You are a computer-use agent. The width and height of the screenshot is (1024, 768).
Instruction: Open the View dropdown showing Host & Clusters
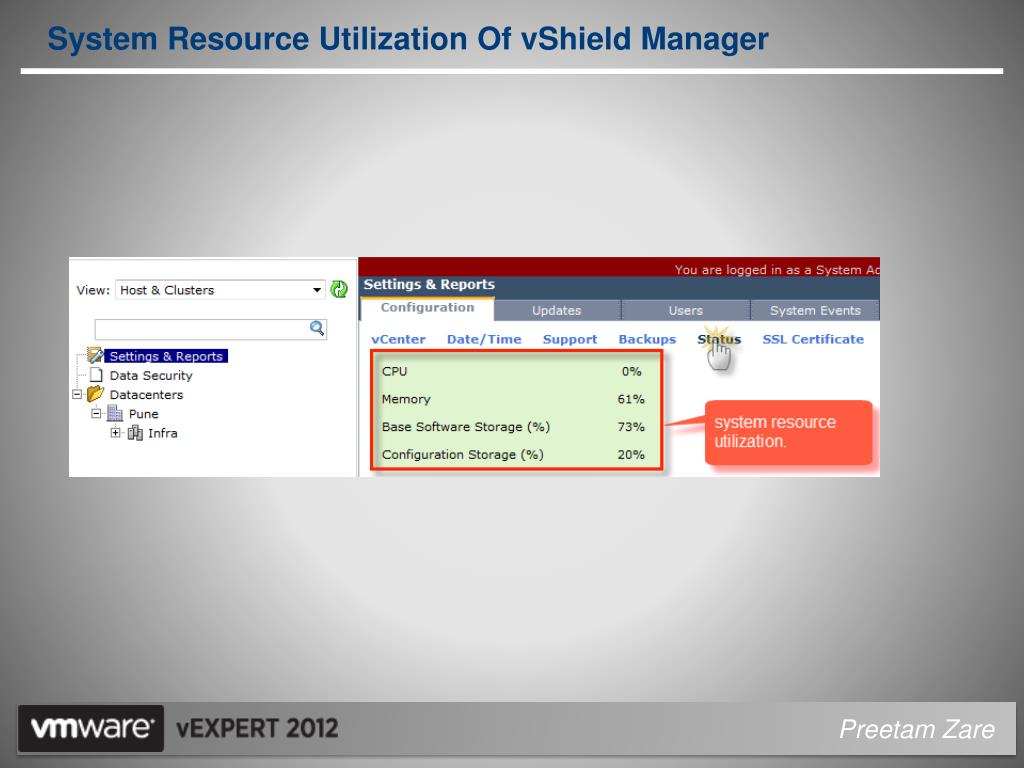coord(221,290)
